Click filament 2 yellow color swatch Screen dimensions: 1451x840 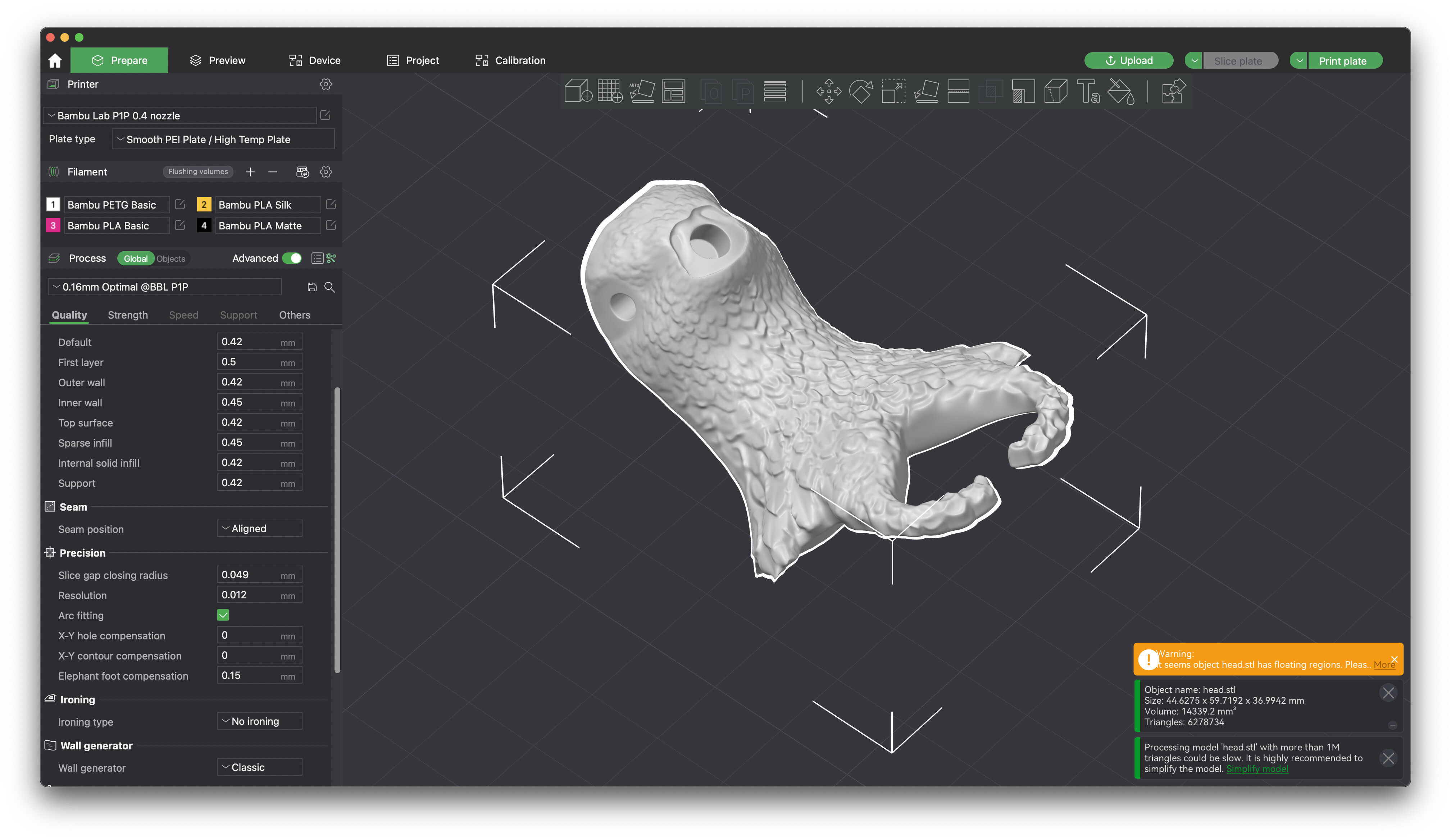coord(204,204)
